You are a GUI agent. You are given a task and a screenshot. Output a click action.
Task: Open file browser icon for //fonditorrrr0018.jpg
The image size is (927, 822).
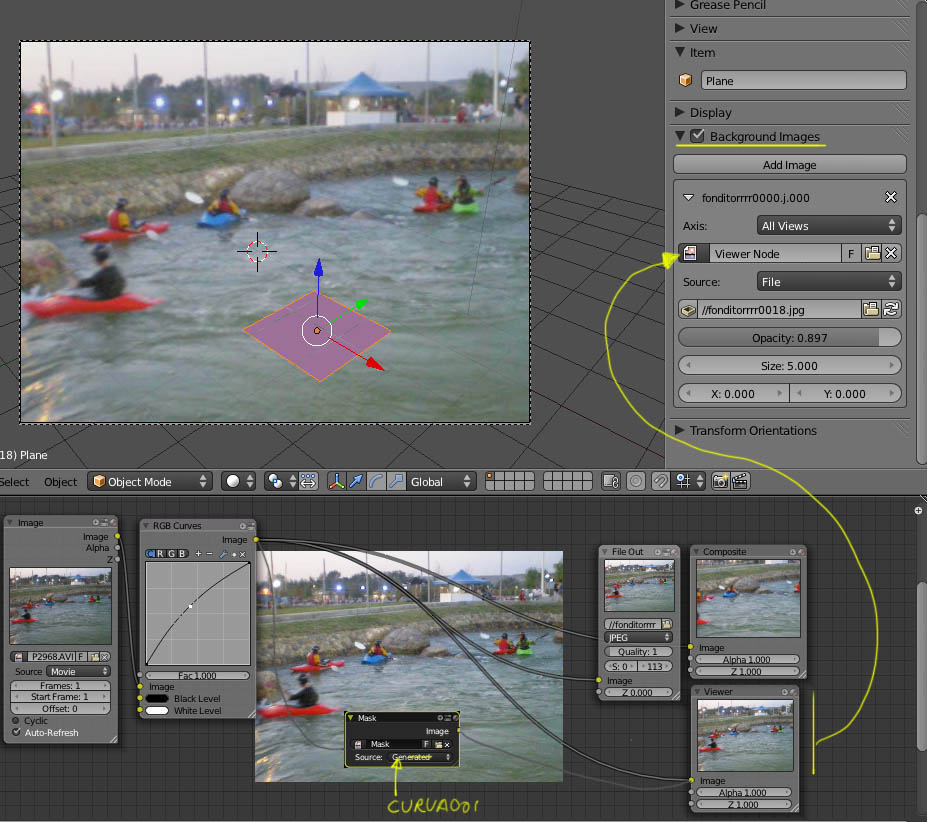871,309
